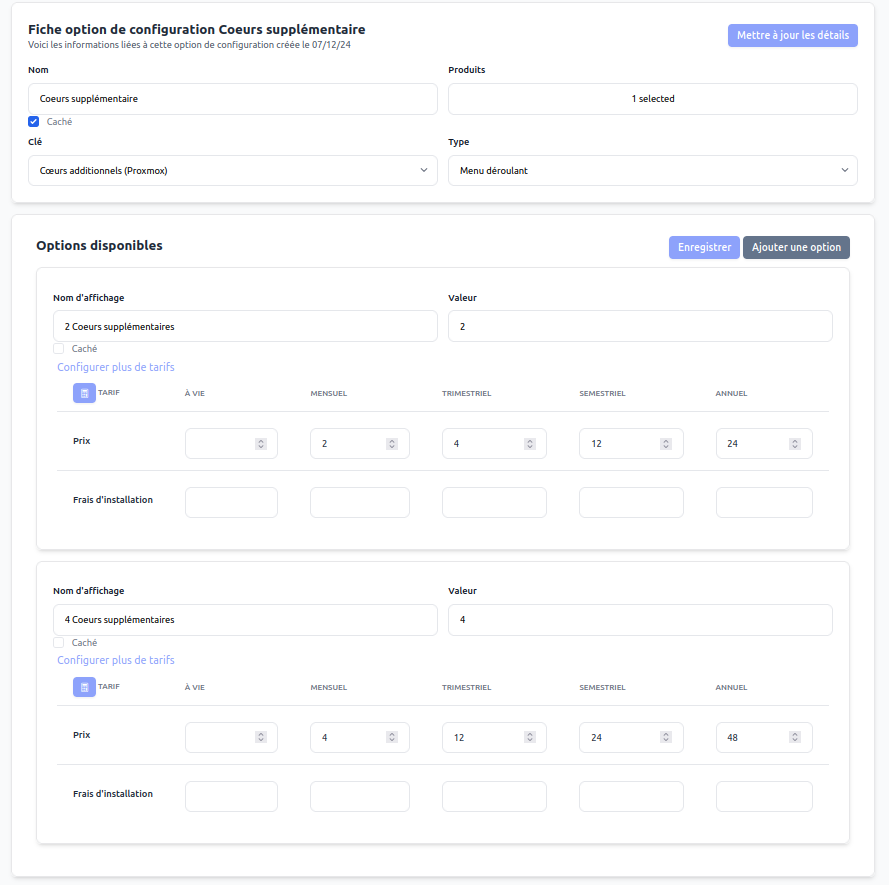The image size is (889, 885).
Task: Click calculator icon in 4 Coeurs tarif table
Action: [x=84, y=687]
